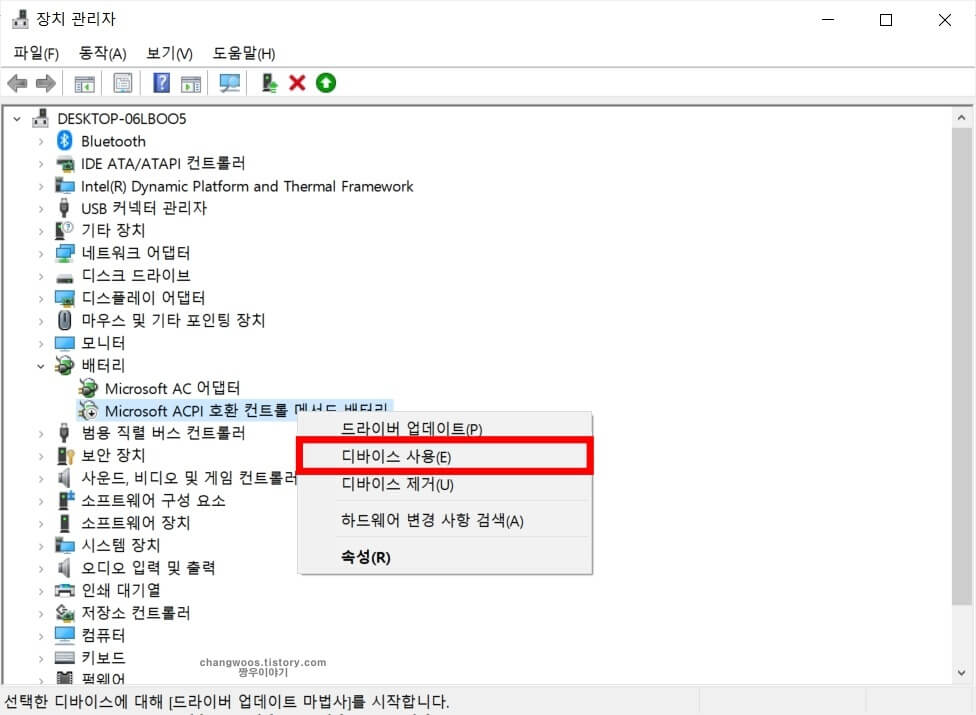
Task: Click the scan for hardware changes icon
Action: click(x=228, y=82)
